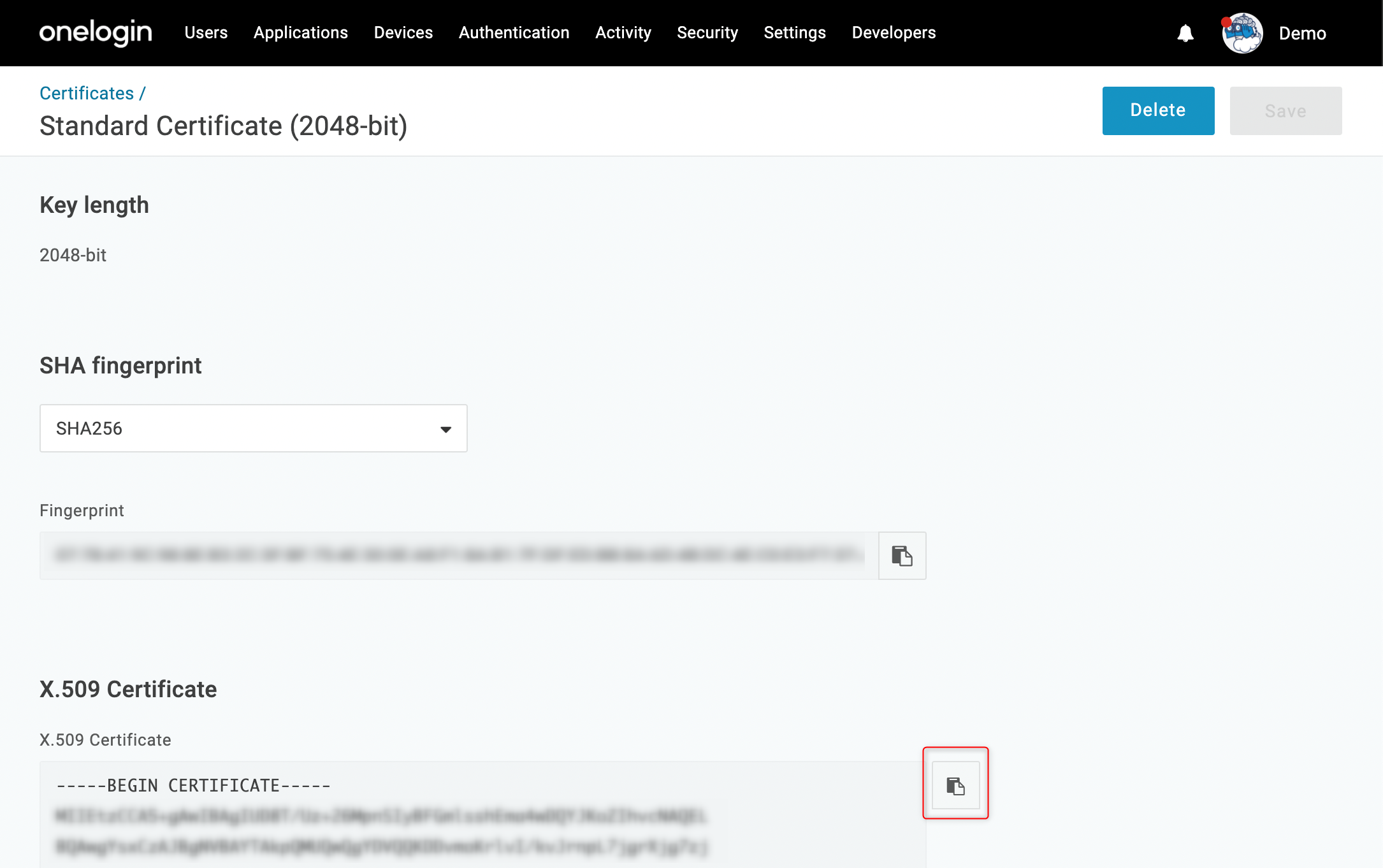This screenshot has width=1383, height=868.
Task: Open the Security menu
Action: 707,33
